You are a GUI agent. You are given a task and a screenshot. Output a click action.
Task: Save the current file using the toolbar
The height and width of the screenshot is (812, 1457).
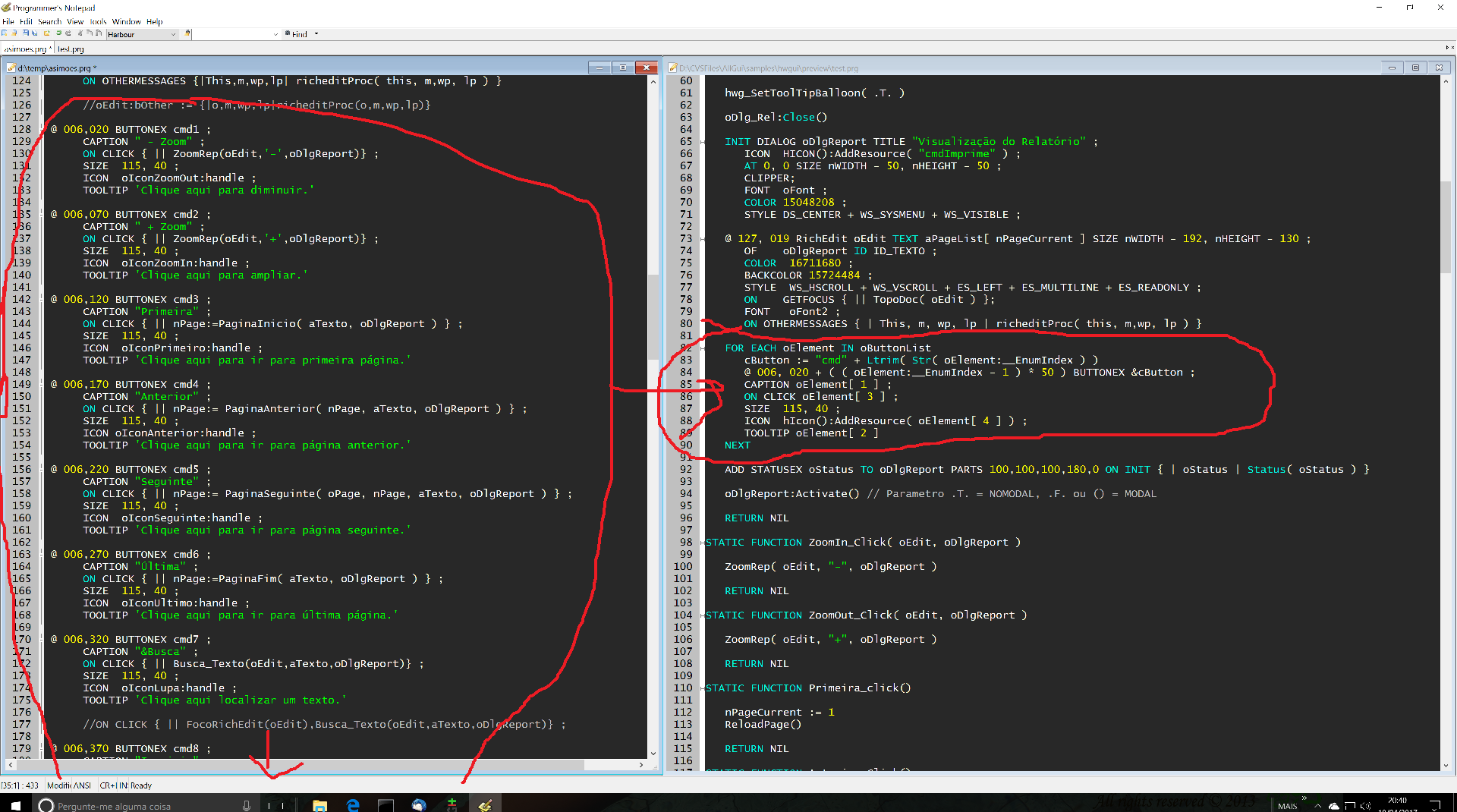click(x=25, y=33)
